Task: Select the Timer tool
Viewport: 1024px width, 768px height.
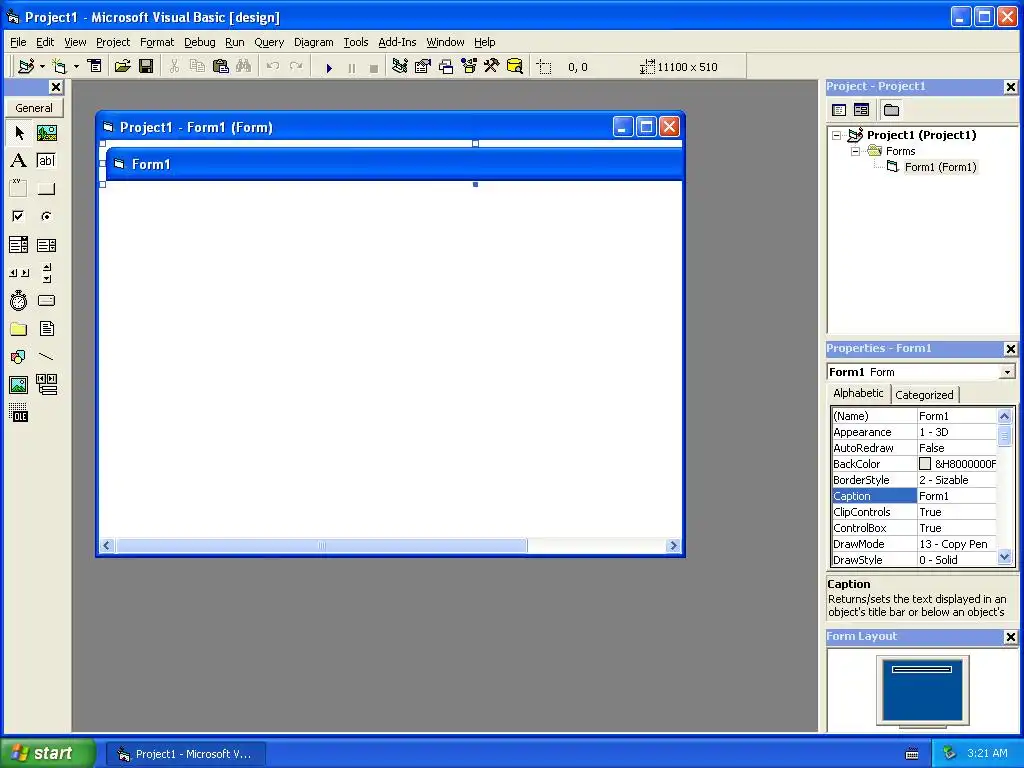Action: tap(19, 300)
